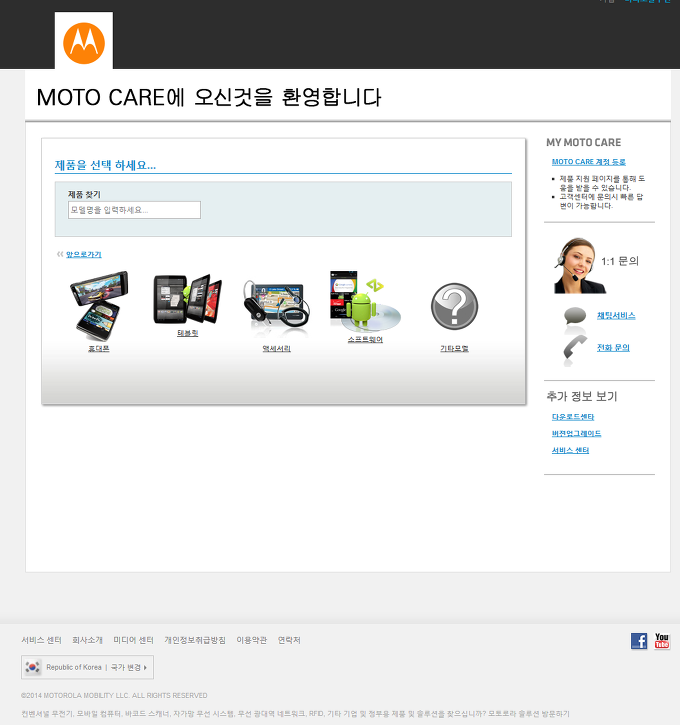
Task: Click the 1:1 문의 heading text
Action: click(619, 261)
